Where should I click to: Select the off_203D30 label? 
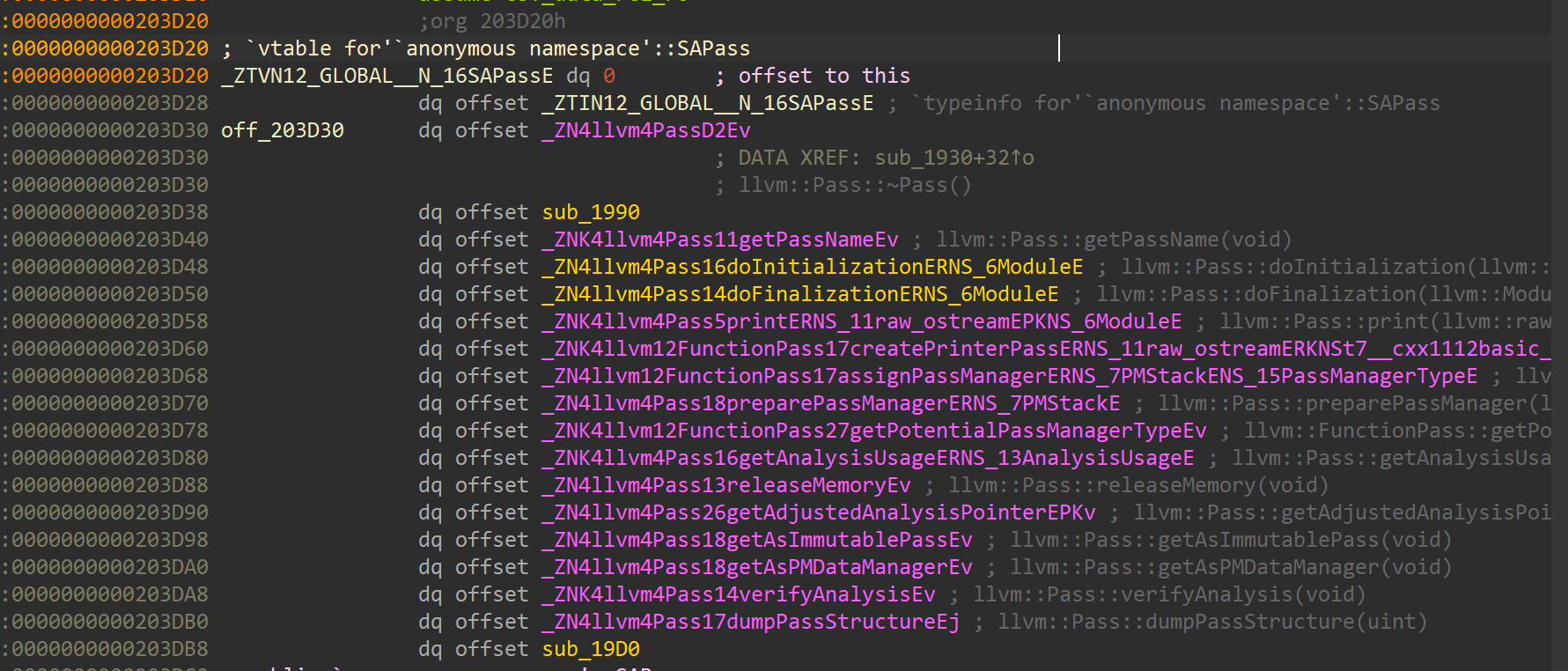click(x=283, y=130)
